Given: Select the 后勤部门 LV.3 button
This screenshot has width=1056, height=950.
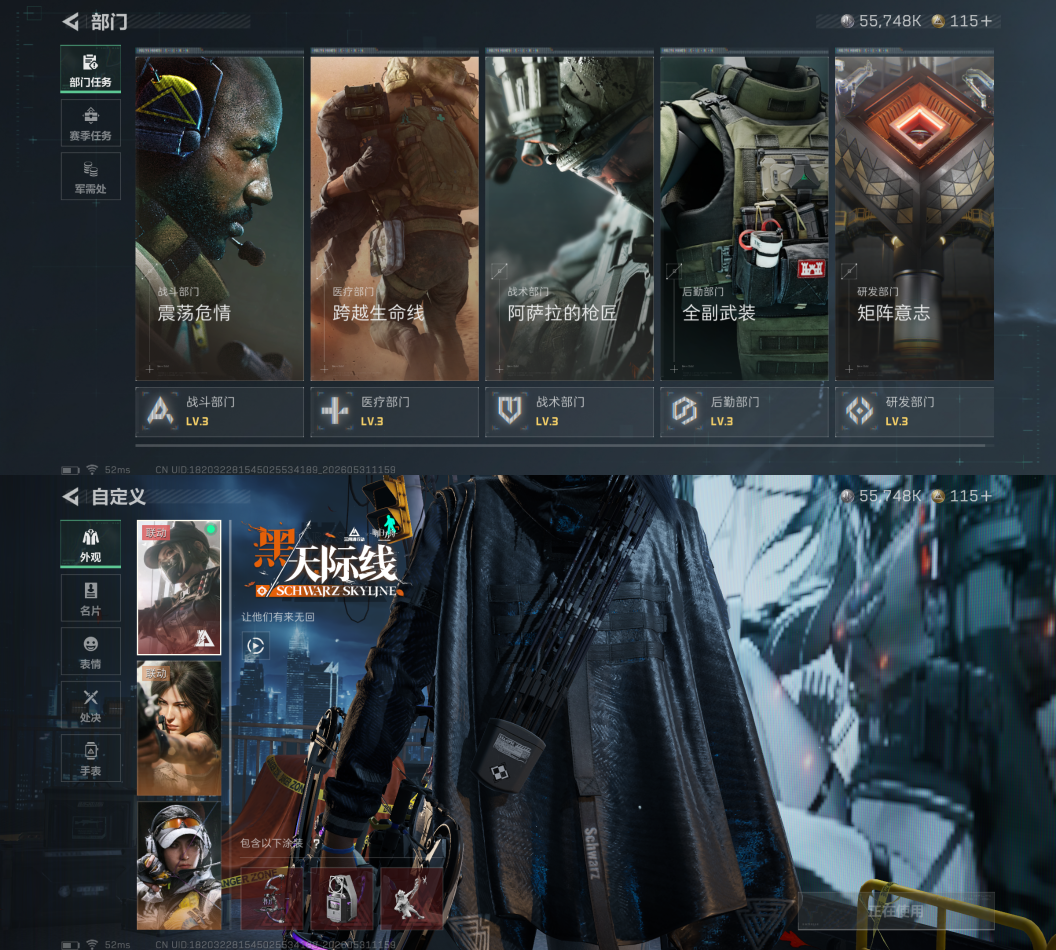Looking at the screenshot, I should pos(744,411).
